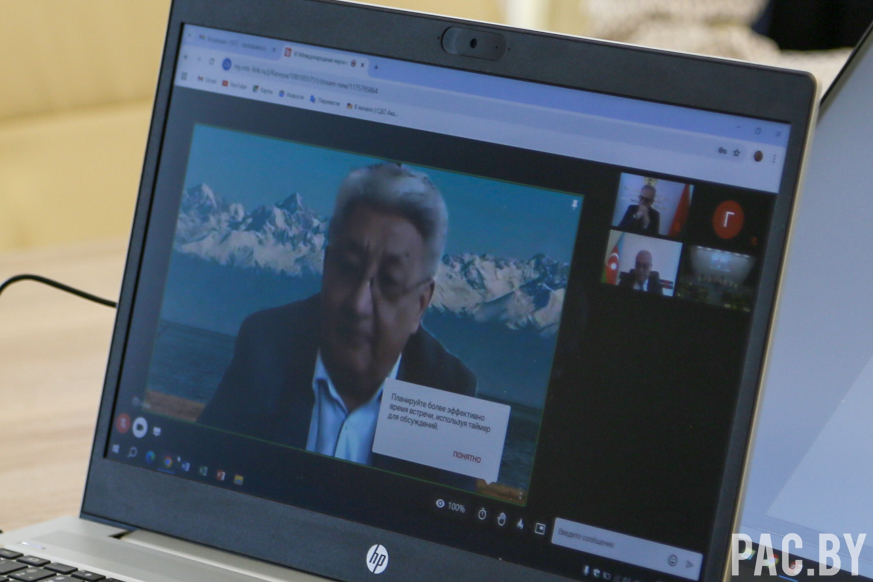Bookmark this page with the star icon
Screen dimensions: 873x582
(x=737, y=153)
